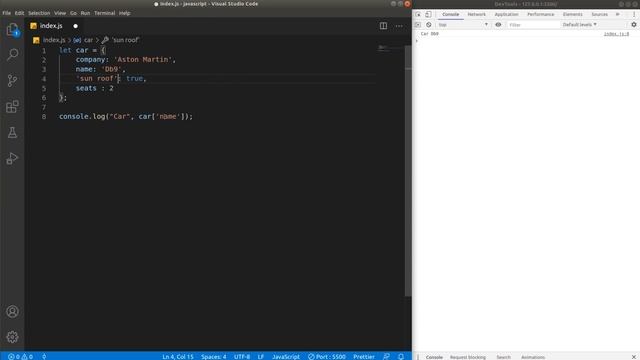Click the console.log line 8 in editor

[x=126, y=116]
